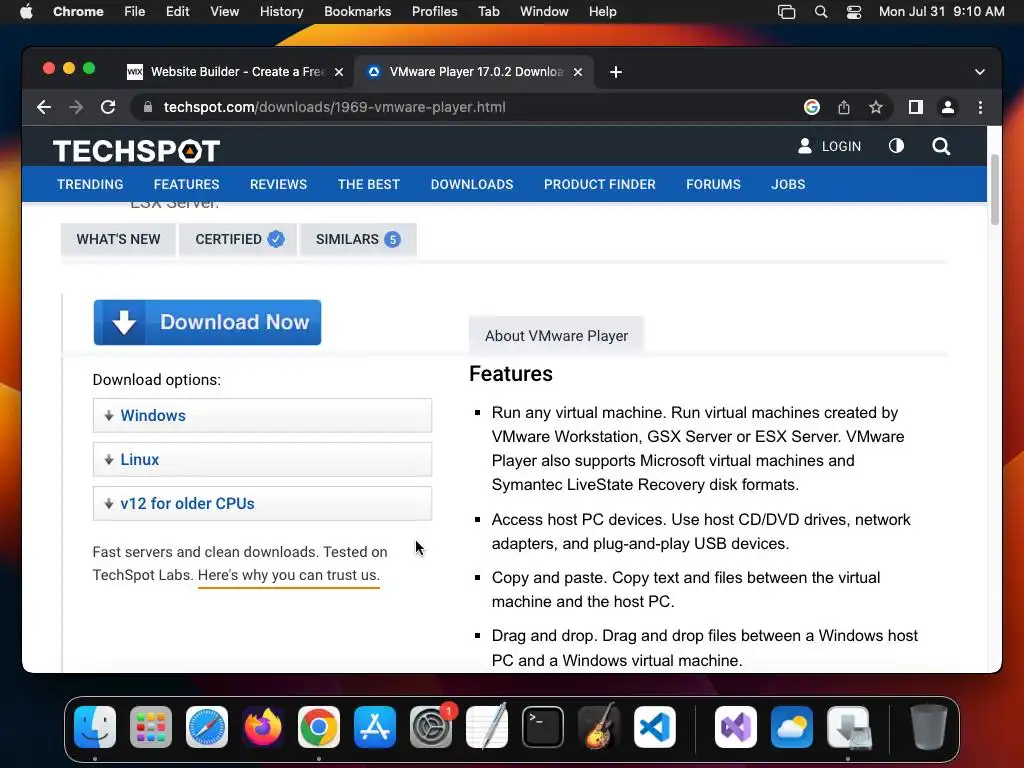Switch to WHAT'S NEW tab
The width and height of the screenshot is (1024, 768).
point(118,239)
